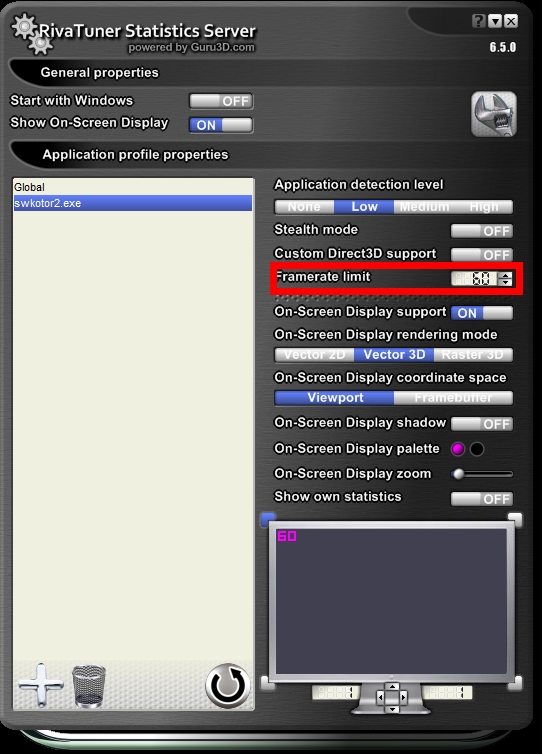Screen dimensions: 542x754
Task: Enable Stealth mode switch
Action: tap(482, 231)
